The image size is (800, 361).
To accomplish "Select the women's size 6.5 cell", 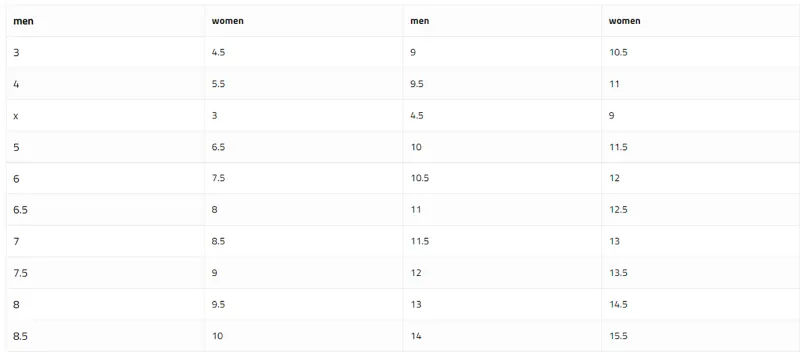I will pyautogui.click(x=304, y=147).
